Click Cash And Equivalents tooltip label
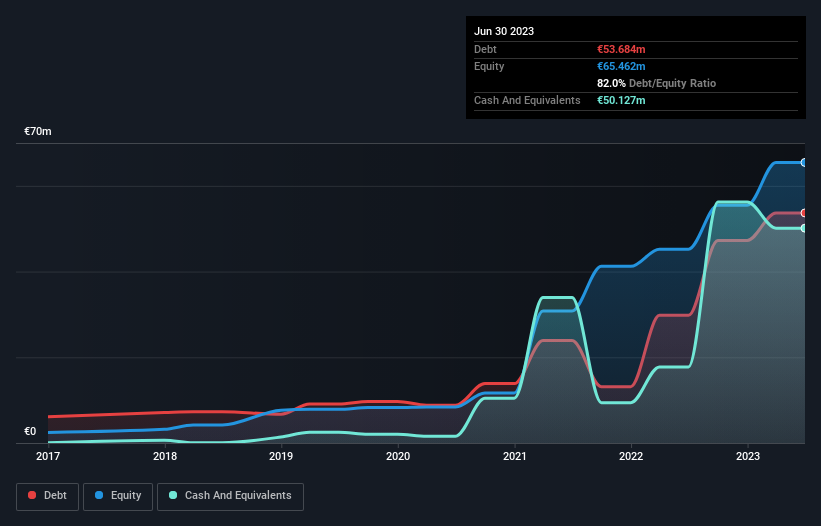 click(x=527, y=100)
